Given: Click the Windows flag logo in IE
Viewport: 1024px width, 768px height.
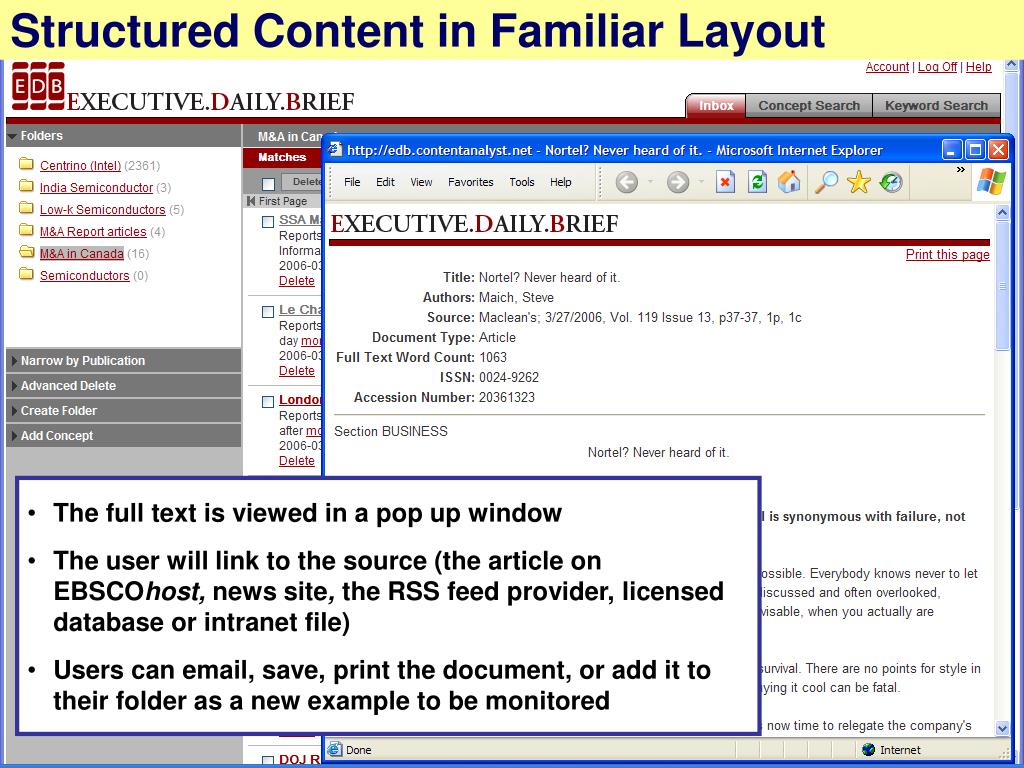Looking at the screenshot, I should [x=991, y=181].
